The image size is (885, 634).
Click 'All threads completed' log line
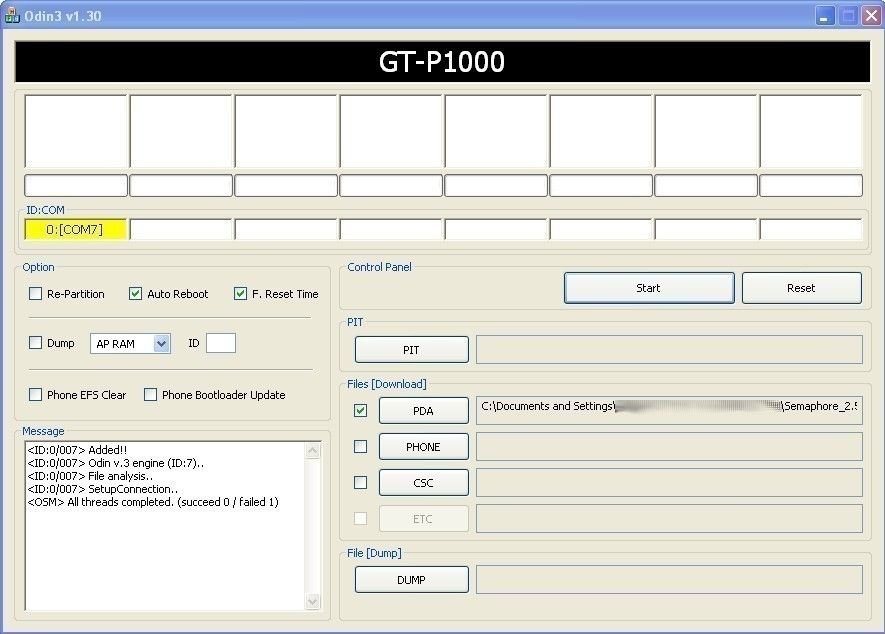coord(153,502)
